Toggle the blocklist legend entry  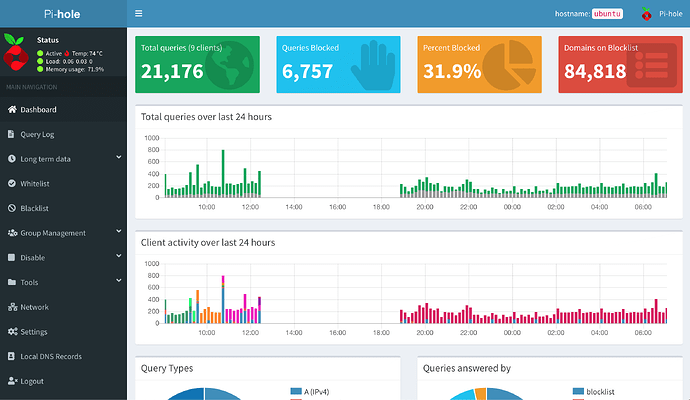pyautogui.click(x=593, y=391)
